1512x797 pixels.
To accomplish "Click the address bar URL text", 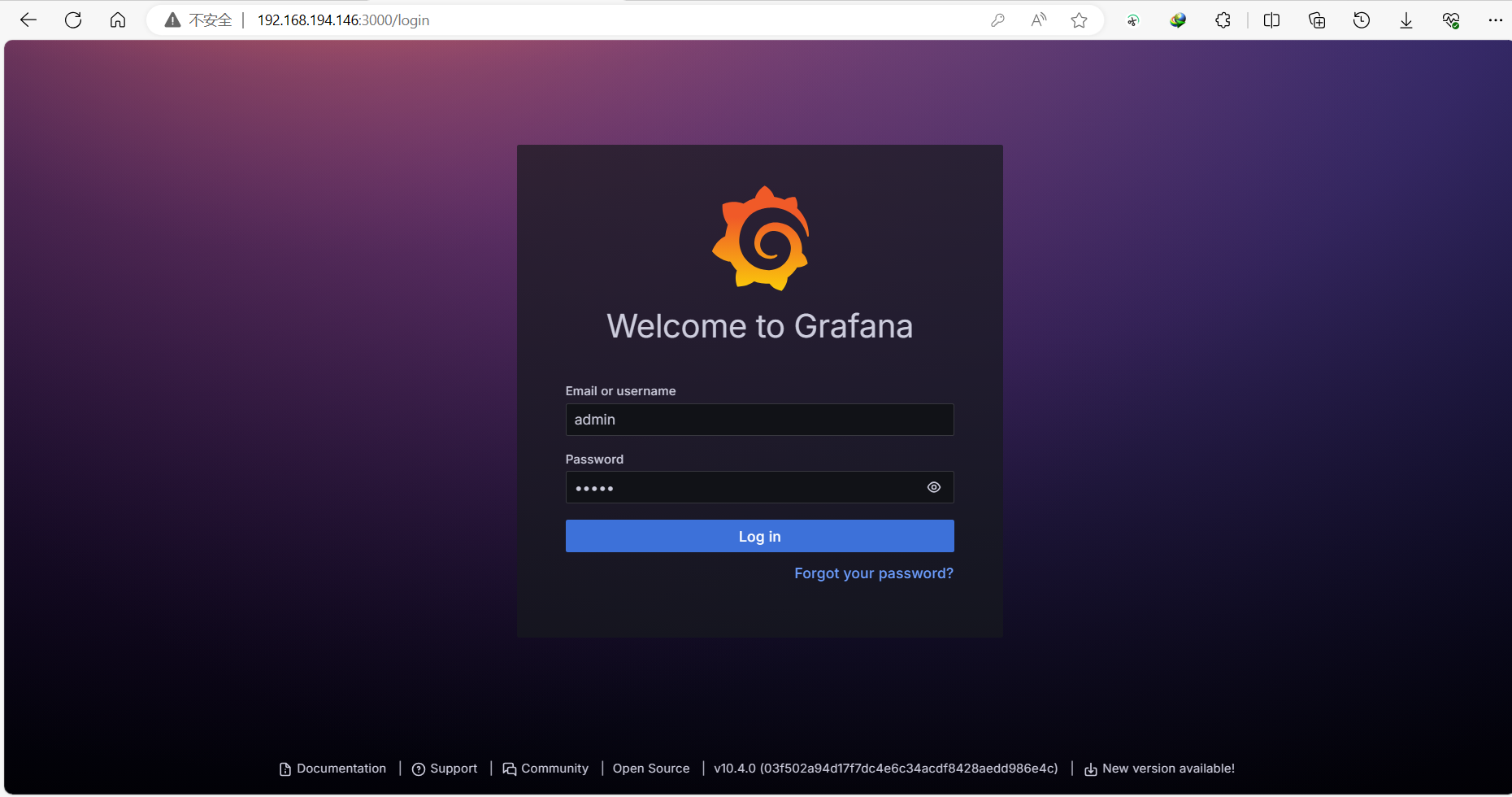I will click(x=344, y=20).
